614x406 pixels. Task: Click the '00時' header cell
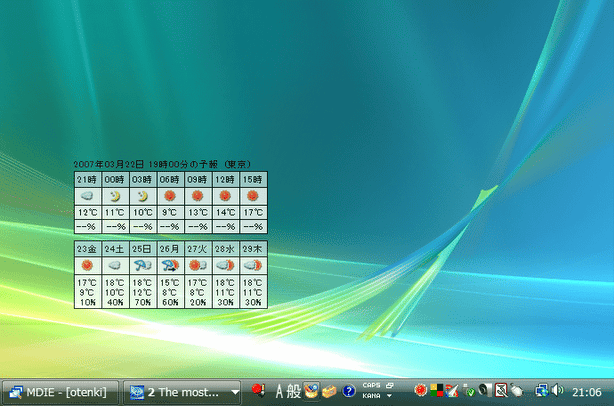(x=115, y=180)
